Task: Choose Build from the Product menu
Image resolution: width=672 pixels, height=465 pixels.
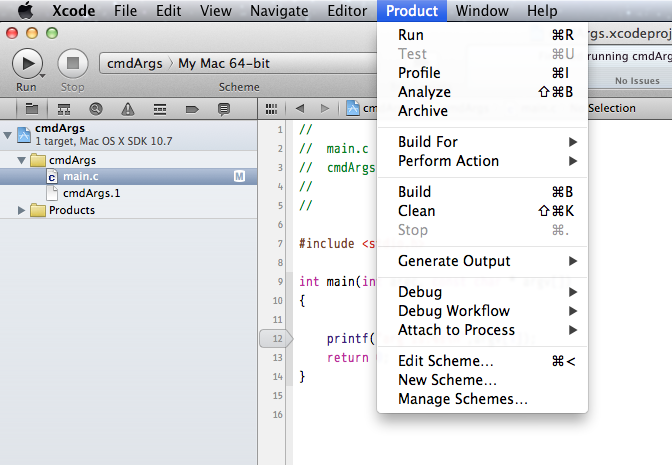Action: coord(482,192)
